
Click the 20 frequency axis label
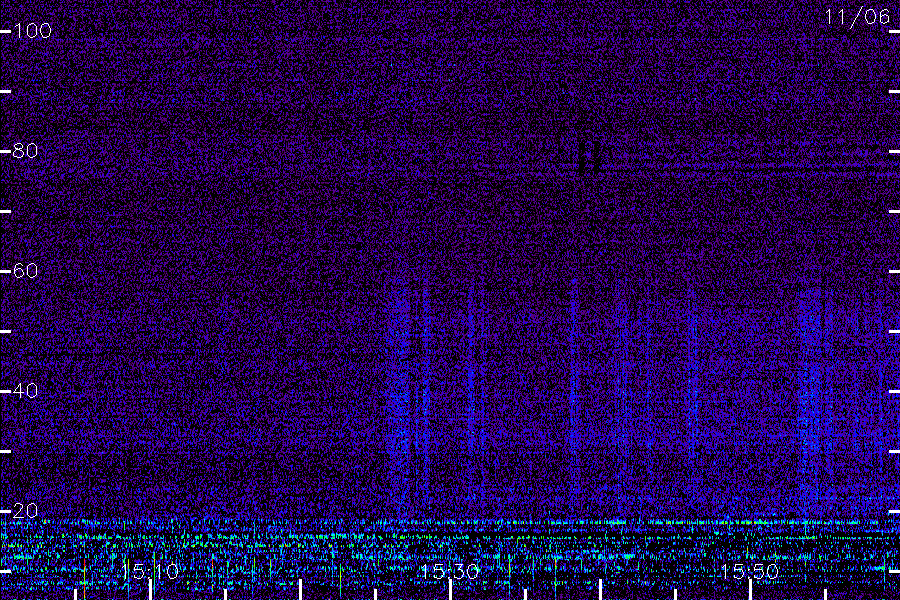[x=25, y=510]
